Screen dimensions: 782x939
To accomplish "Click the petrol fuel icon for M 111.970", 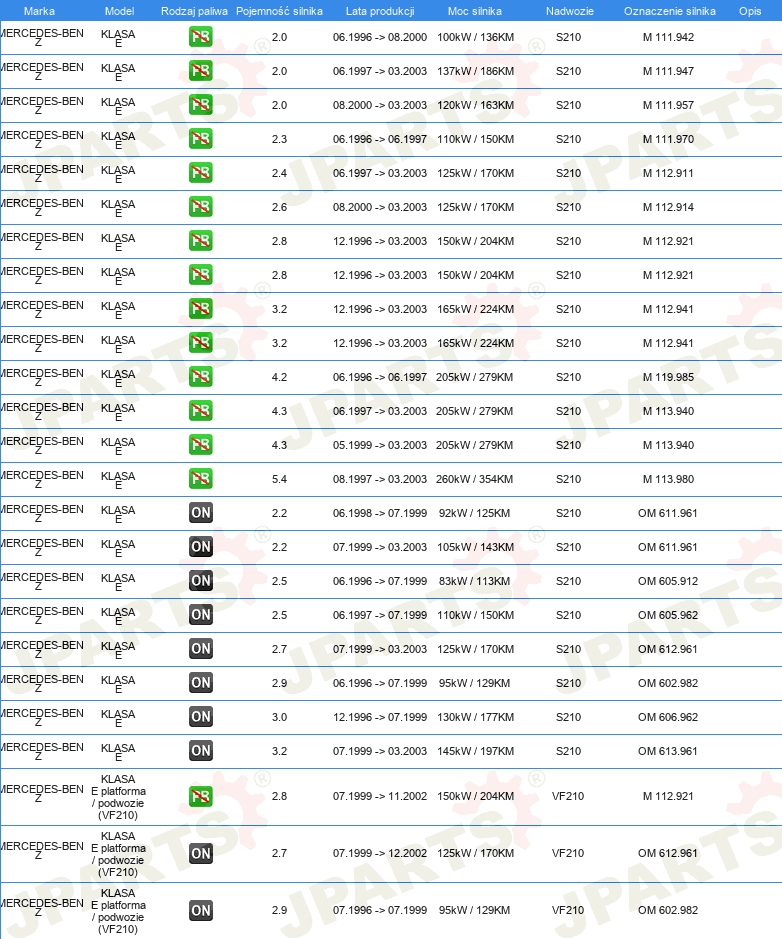I will tap(201, 139).
